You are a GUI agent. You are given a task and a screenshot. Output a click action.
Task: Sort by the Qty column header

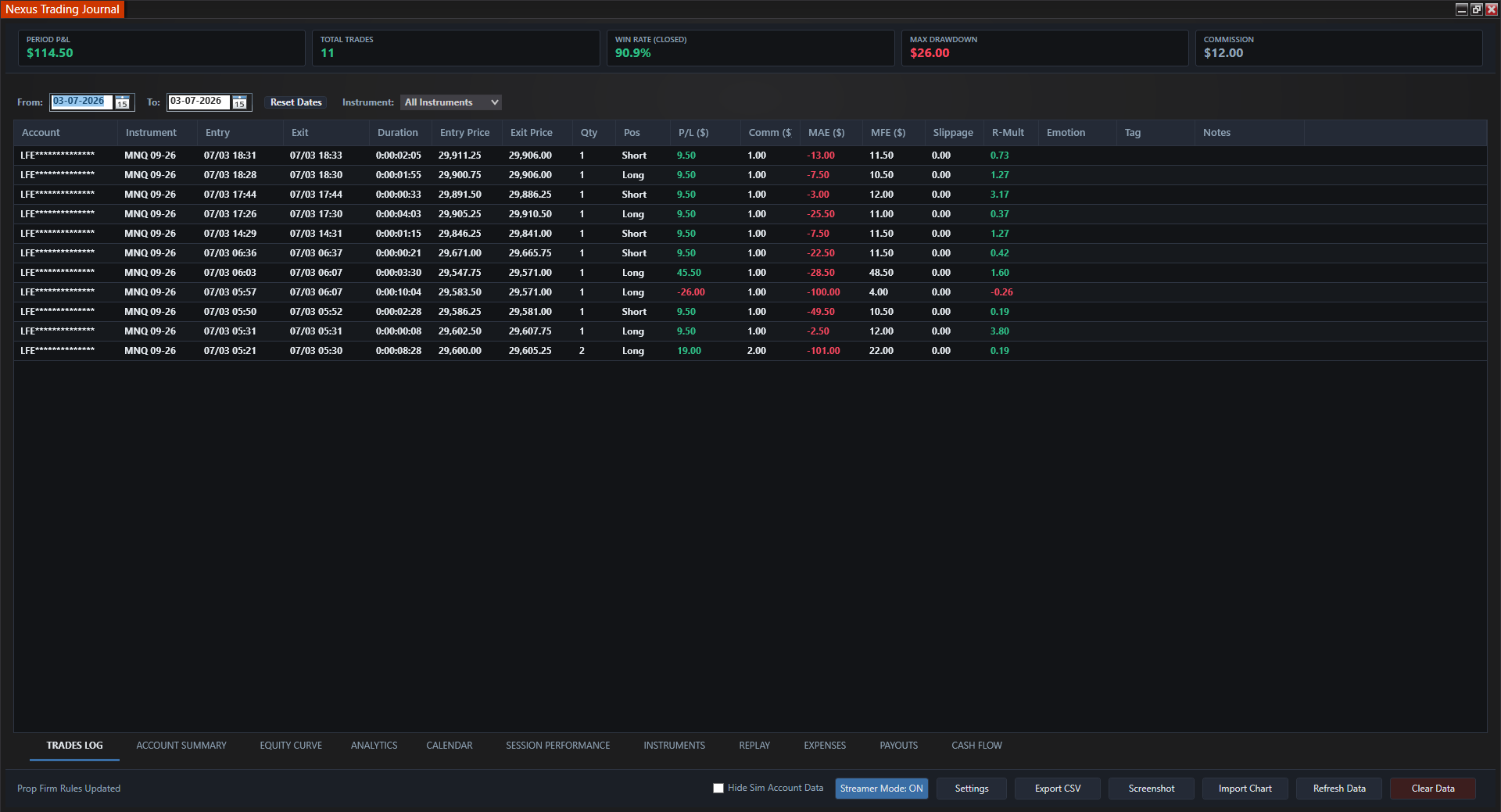594,133
